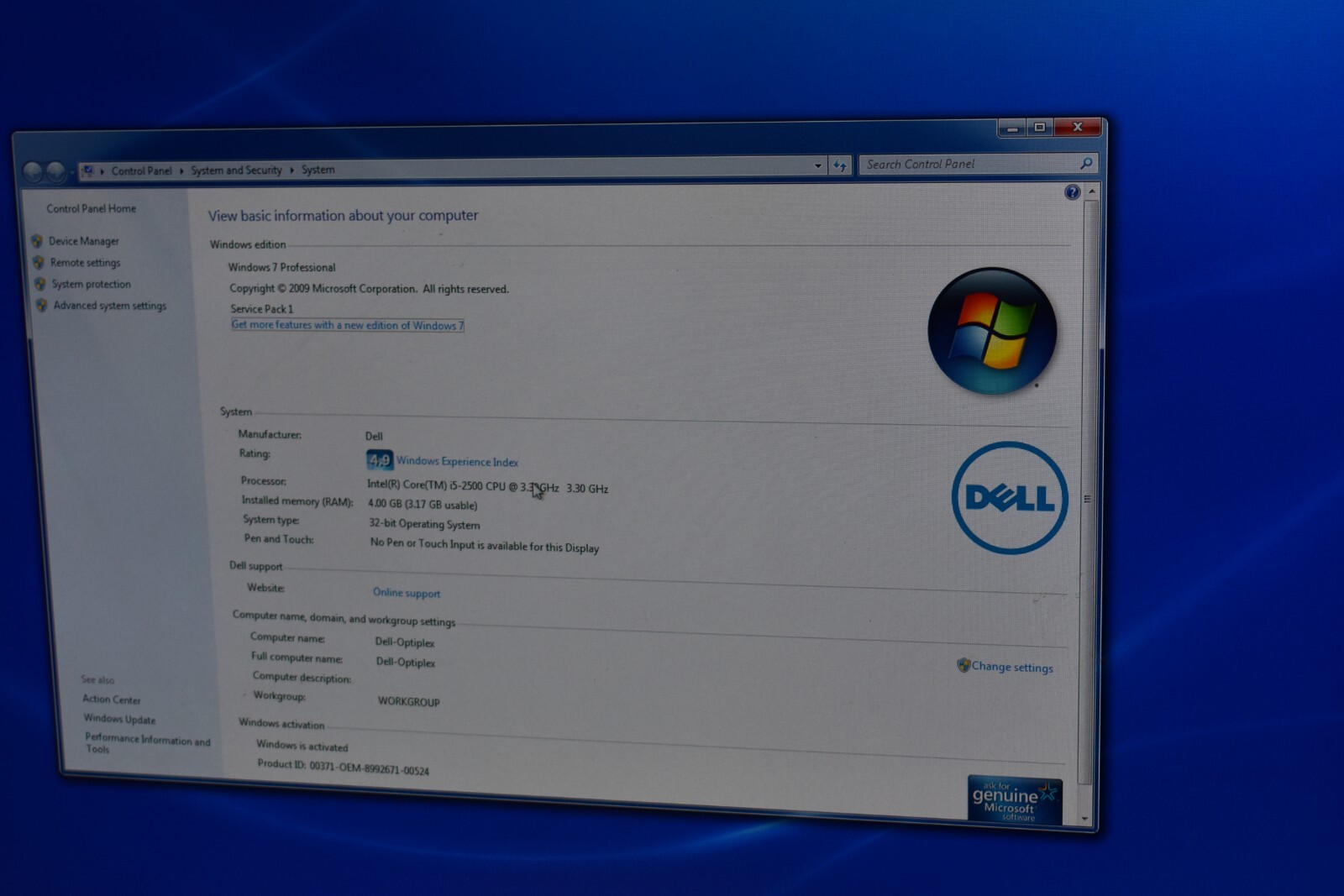Click Change settings link
1344x896 pixels.
coord(1012,667)
